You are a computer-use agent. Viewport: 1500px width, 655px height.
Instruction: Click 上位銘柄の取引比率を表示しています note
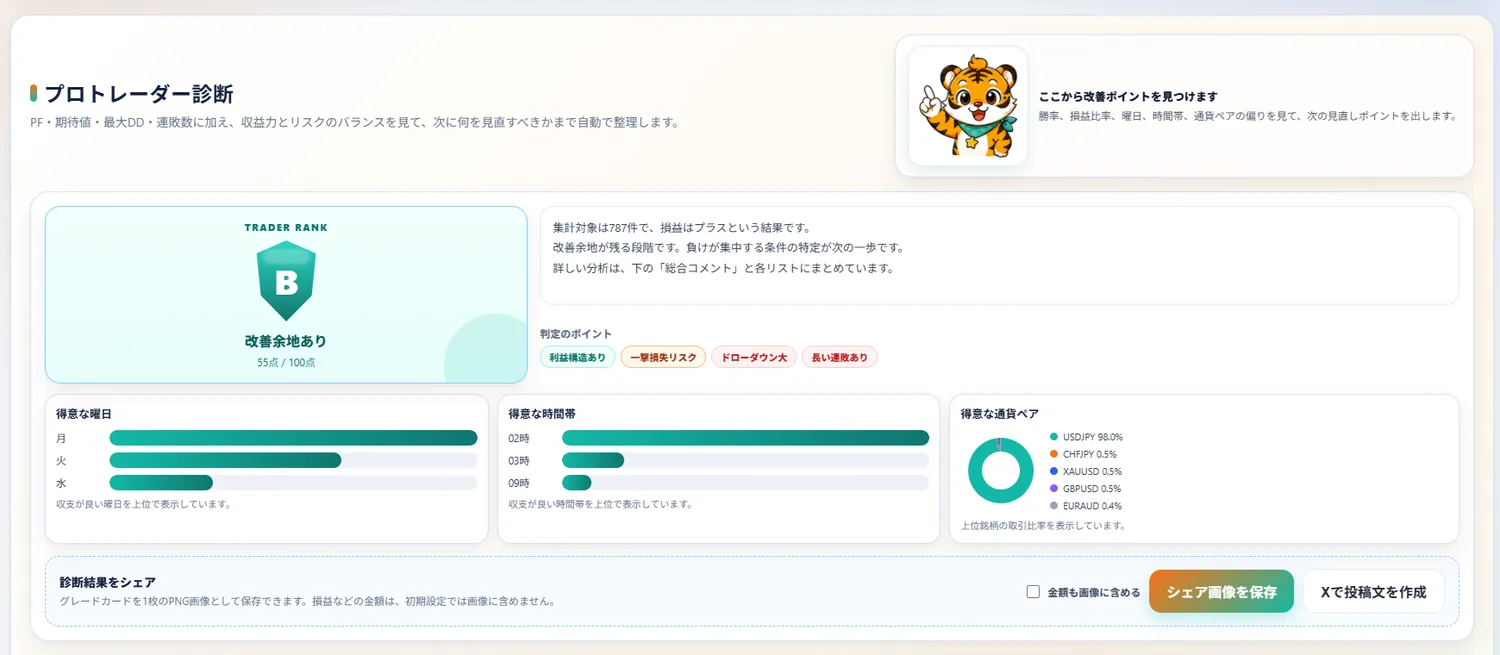click(x=1044, y=525)
